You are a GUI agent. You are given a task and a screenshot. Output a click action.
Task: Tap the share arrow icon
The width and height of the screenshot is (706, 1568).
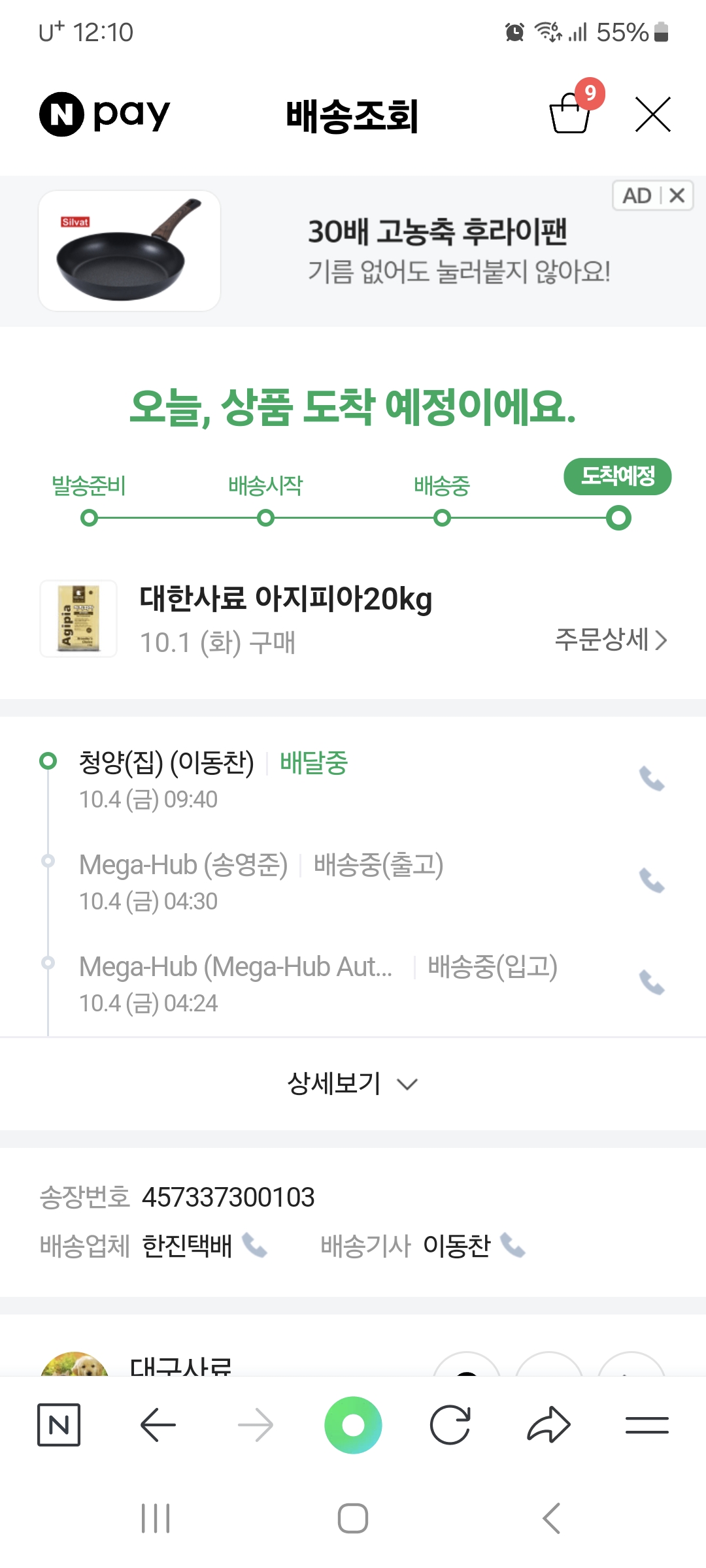pos(548,1425)
